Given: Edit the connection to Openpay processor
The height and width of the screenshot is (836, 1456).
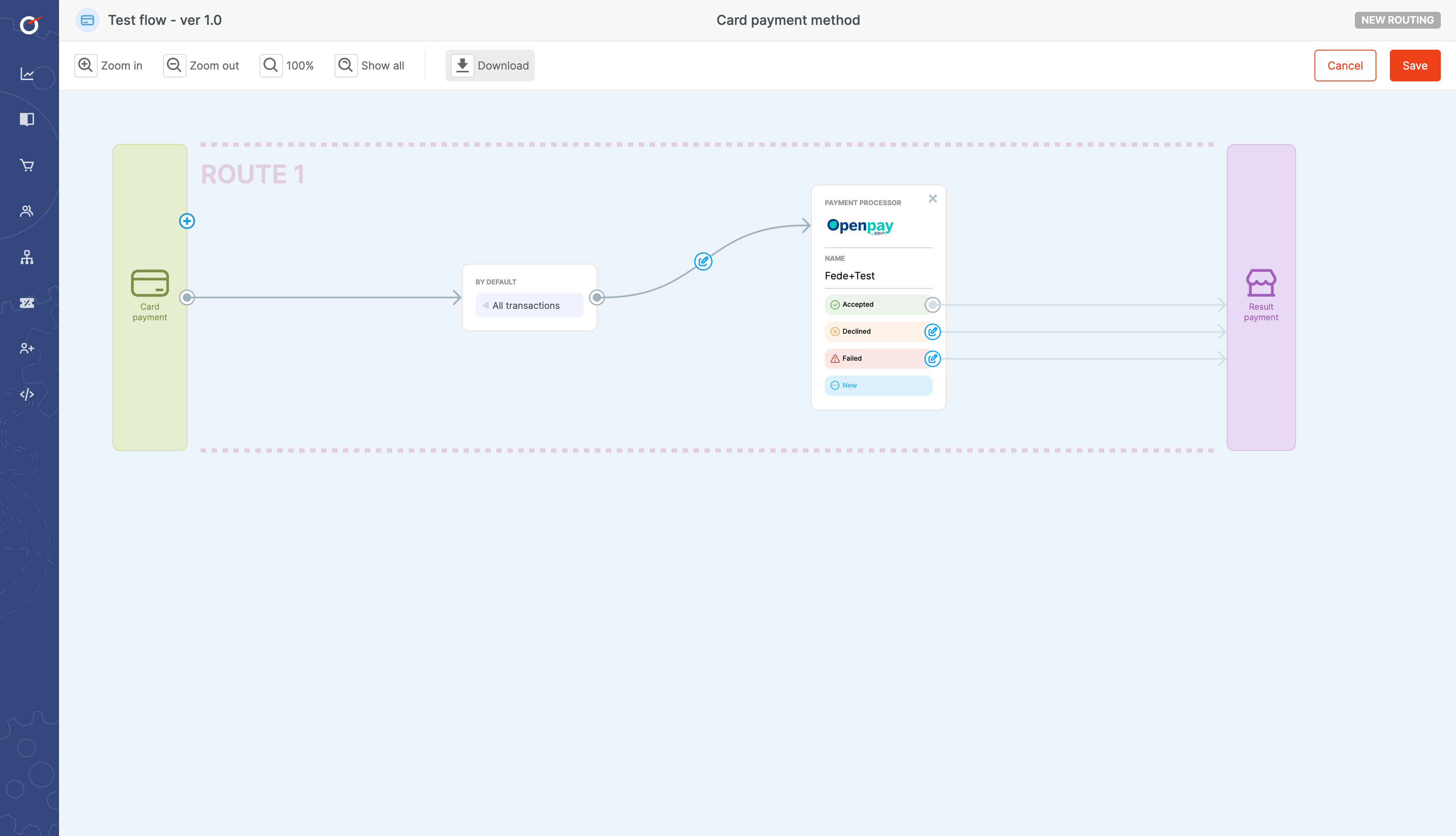Looking at the screenshot, I should (703, 261).
